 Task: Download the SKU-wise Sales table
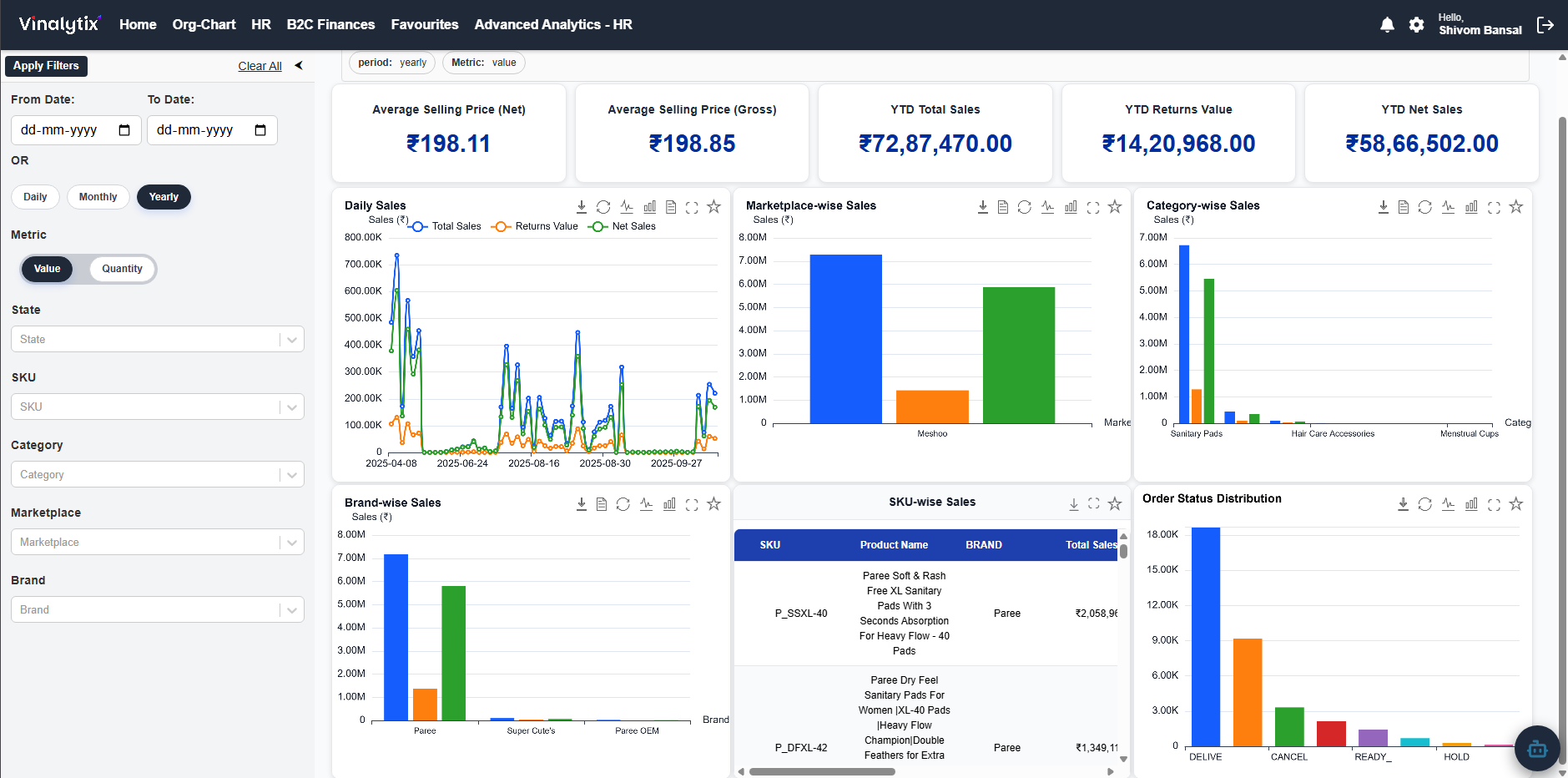(1074, 504)
